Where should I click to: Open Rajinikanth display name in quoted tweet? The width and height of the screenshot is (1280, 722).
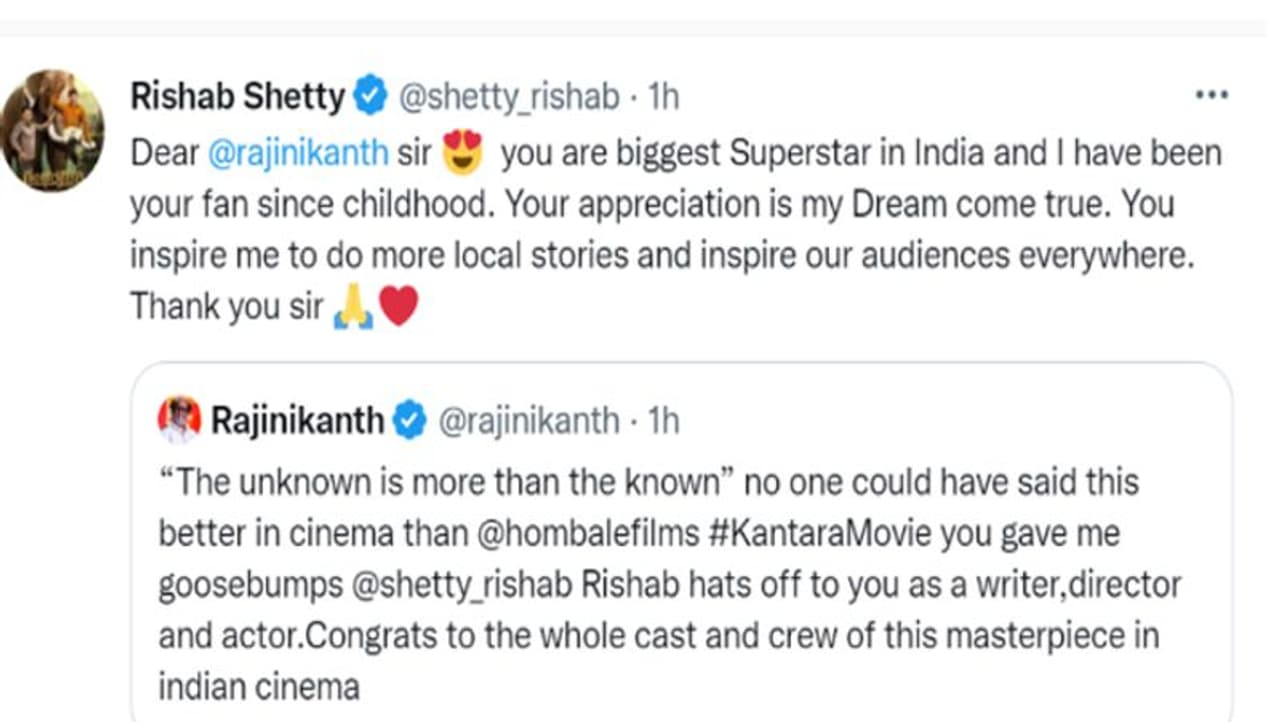pos(297,421)
